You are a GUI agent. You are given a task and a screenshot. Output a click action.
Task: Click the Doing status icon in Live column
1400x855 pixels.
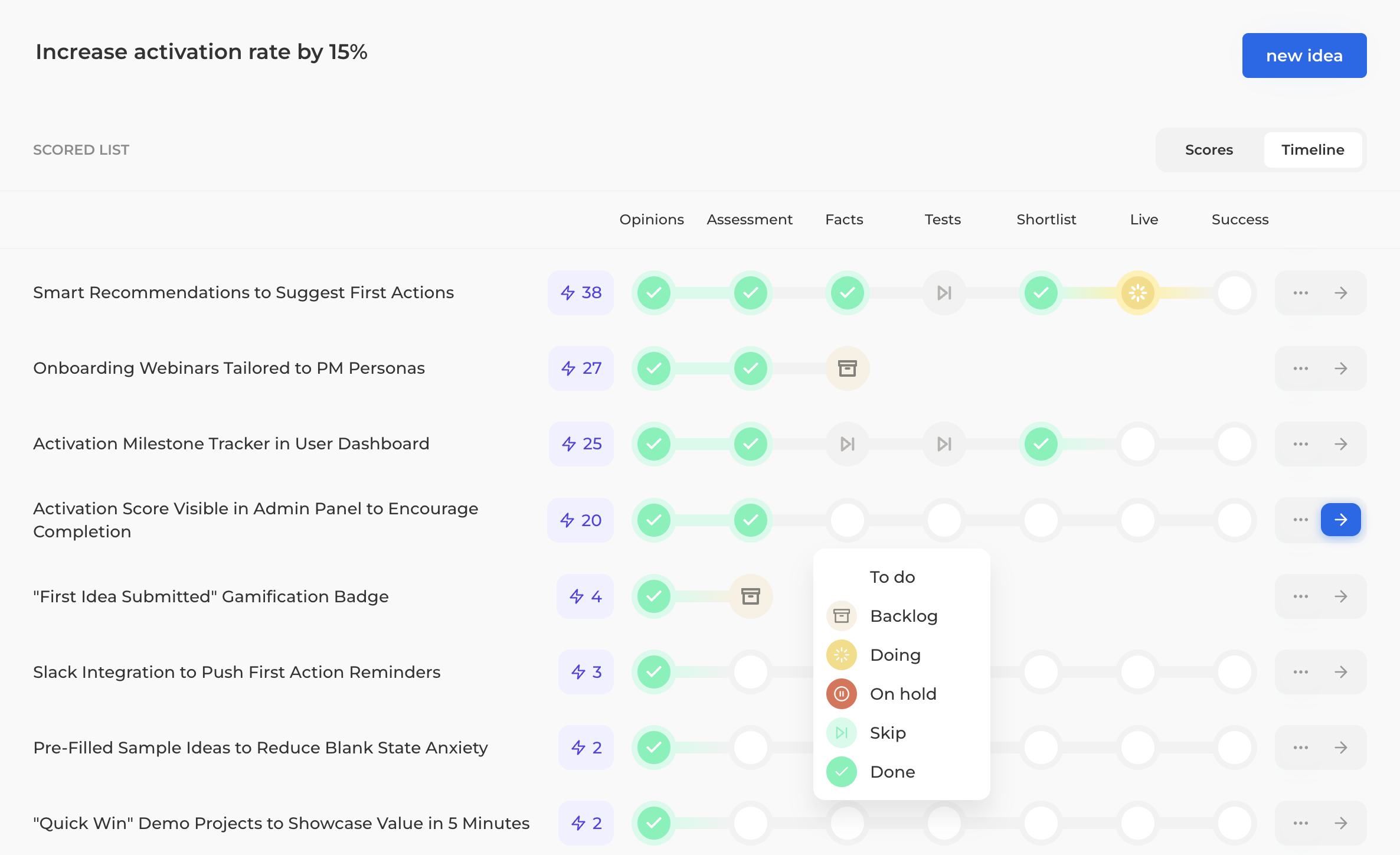(x=1137, y=293)
